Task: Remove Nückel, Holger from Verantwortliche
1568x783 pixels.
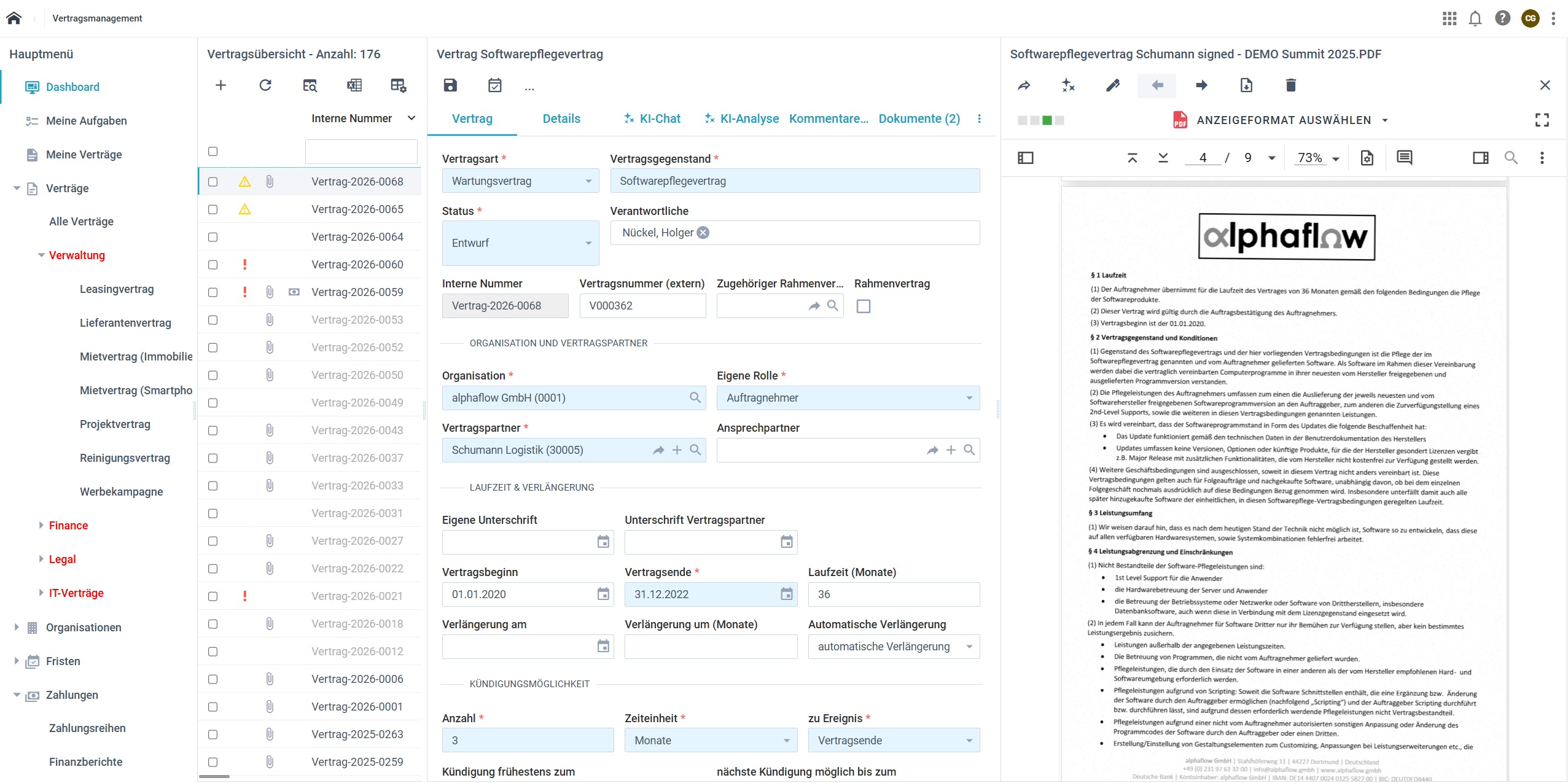Action: click(x=703, y=233)
